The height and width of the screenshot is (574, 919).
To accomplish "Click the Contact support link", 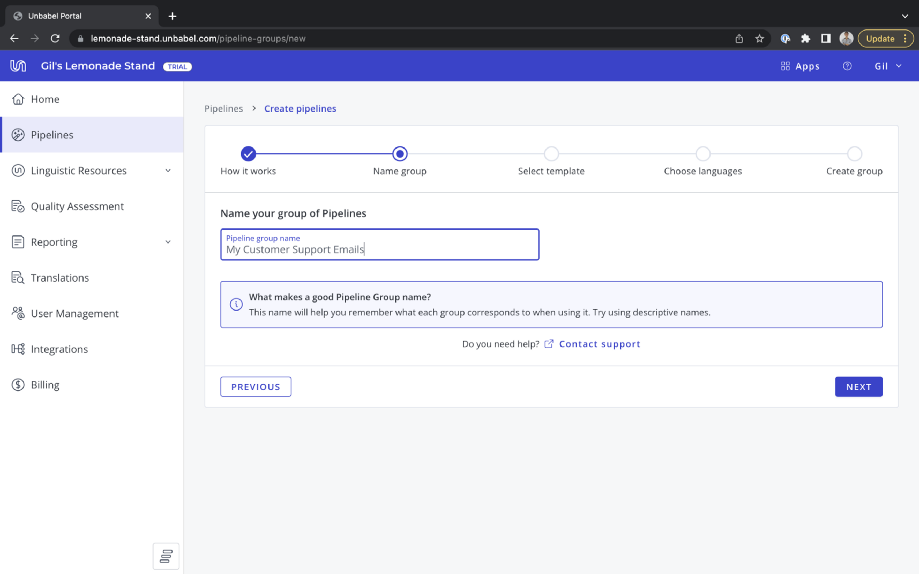I will (x=599, y=344).
